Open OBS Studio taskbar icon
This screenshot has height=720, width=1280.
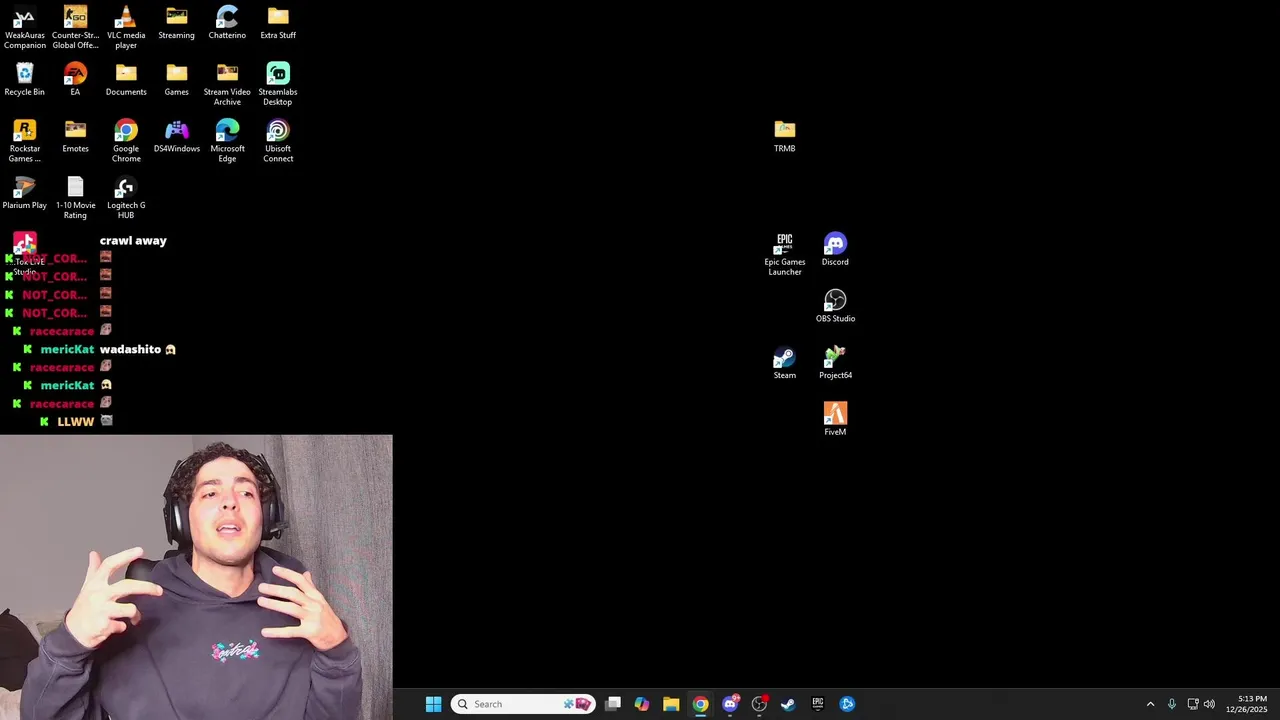tap(759, 704)
